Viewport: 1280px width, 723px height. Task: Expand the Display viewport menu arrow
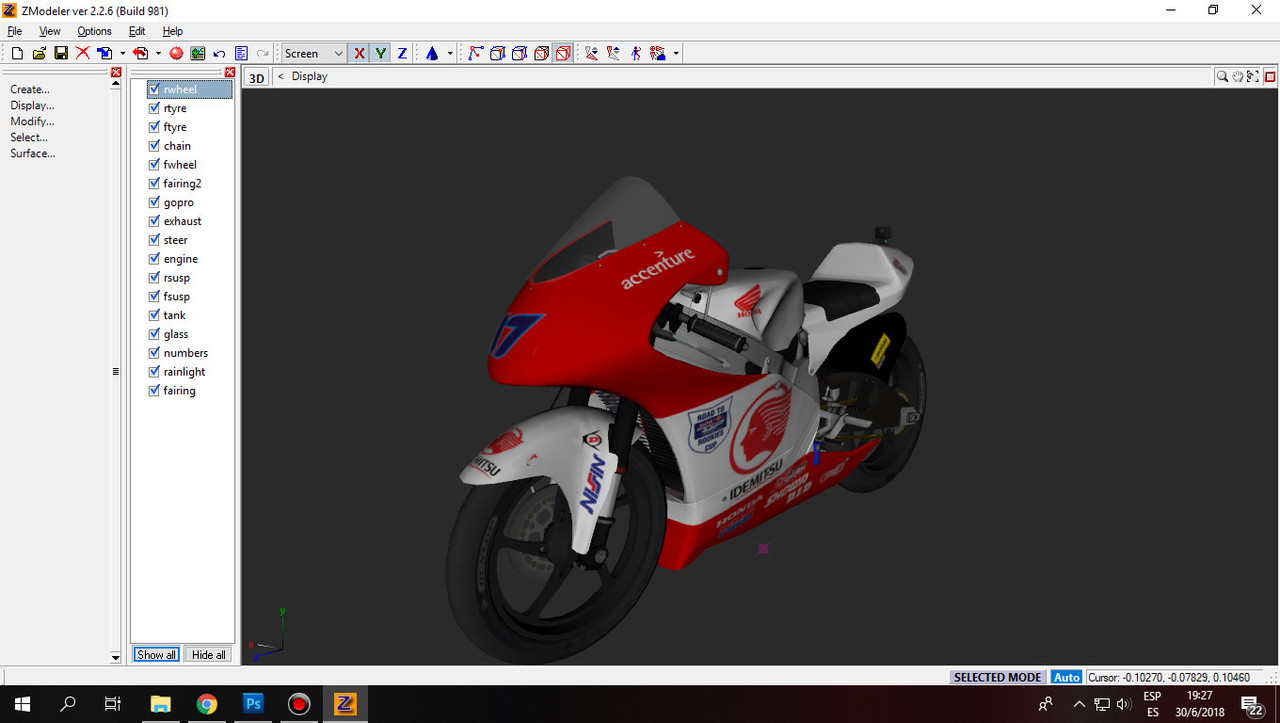tap(281, 76)
